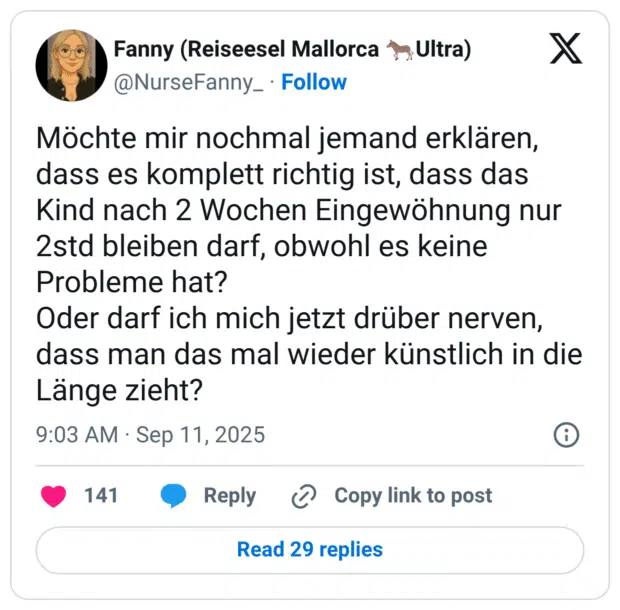The height and width of the screenshot is (610, 620).
Task: Open the @NurseFanny_ handle link
Action: (x=189, y=82)
